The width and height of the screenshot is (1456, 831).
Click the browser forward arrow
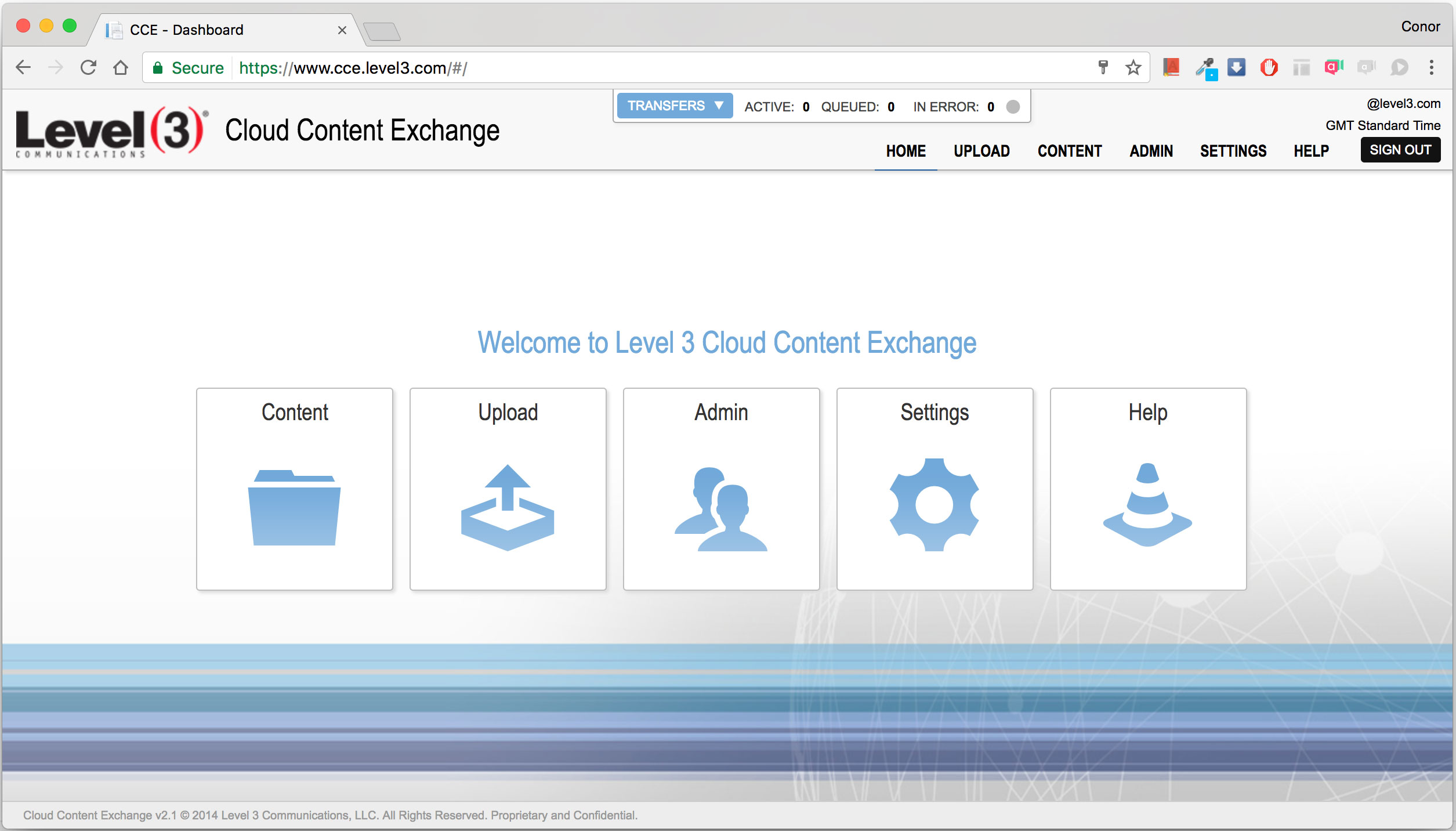[x=56, y=68]
